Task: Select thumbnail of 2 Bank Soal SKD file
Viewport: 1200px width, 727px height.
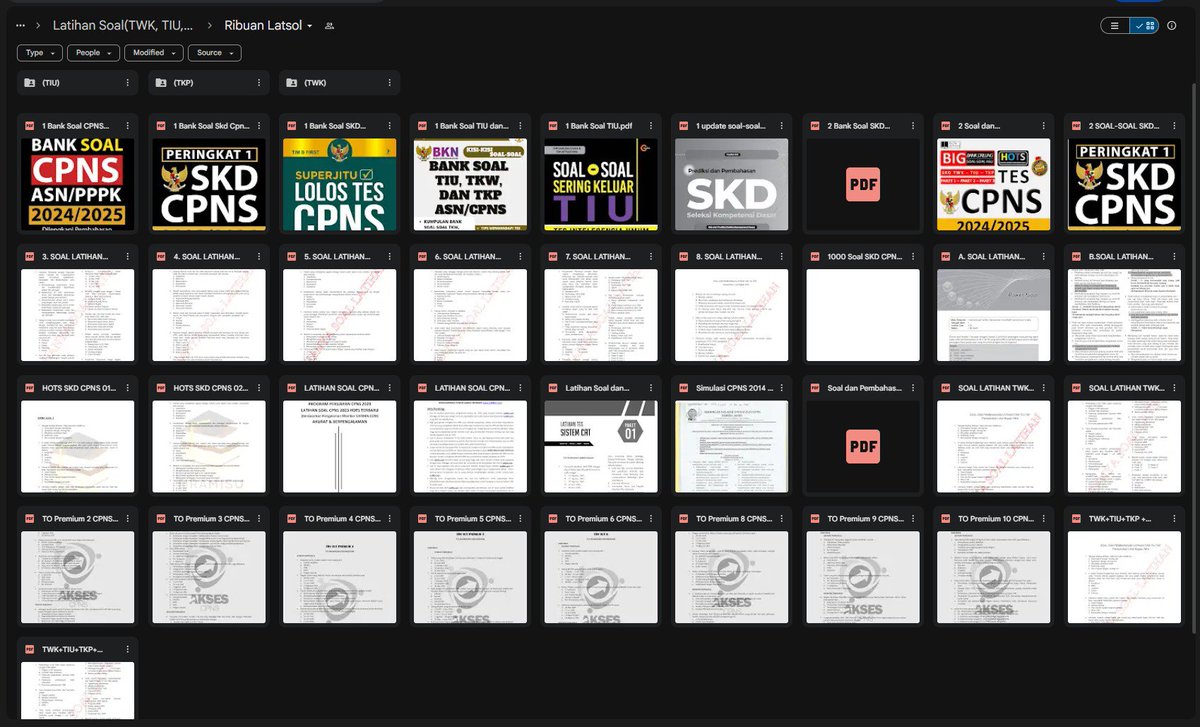Action: tap(864, 185)
